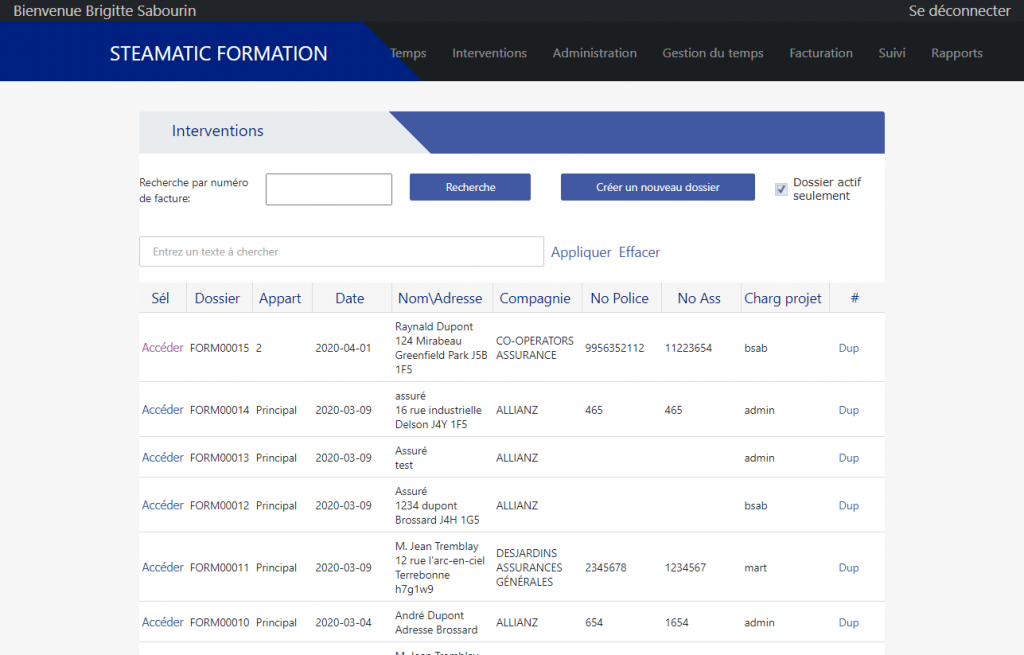Viewport: 1024px width, 655px height.
Task: Click Se déconnecter to log out
Action: pos(959,11)
